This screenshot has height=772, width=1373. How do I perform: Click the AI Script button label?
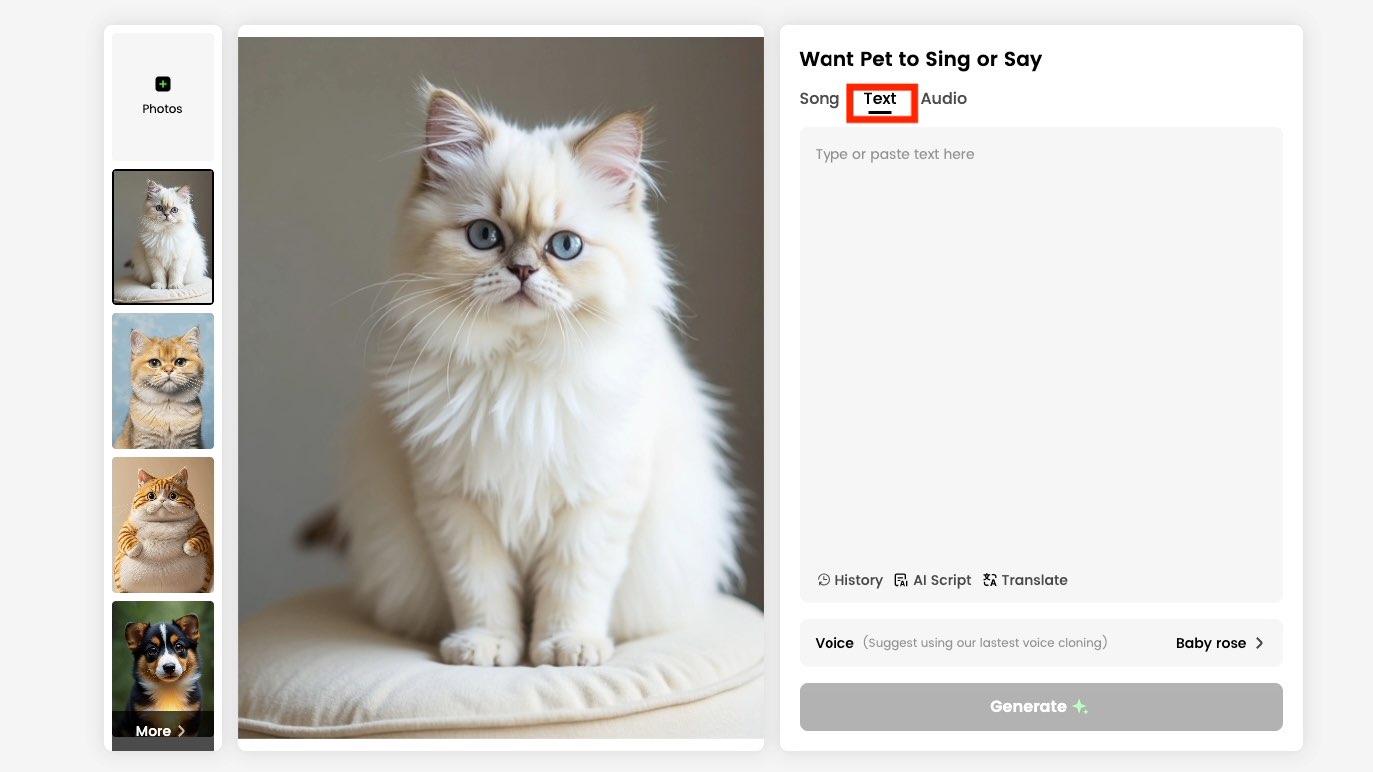coord(942,580)
